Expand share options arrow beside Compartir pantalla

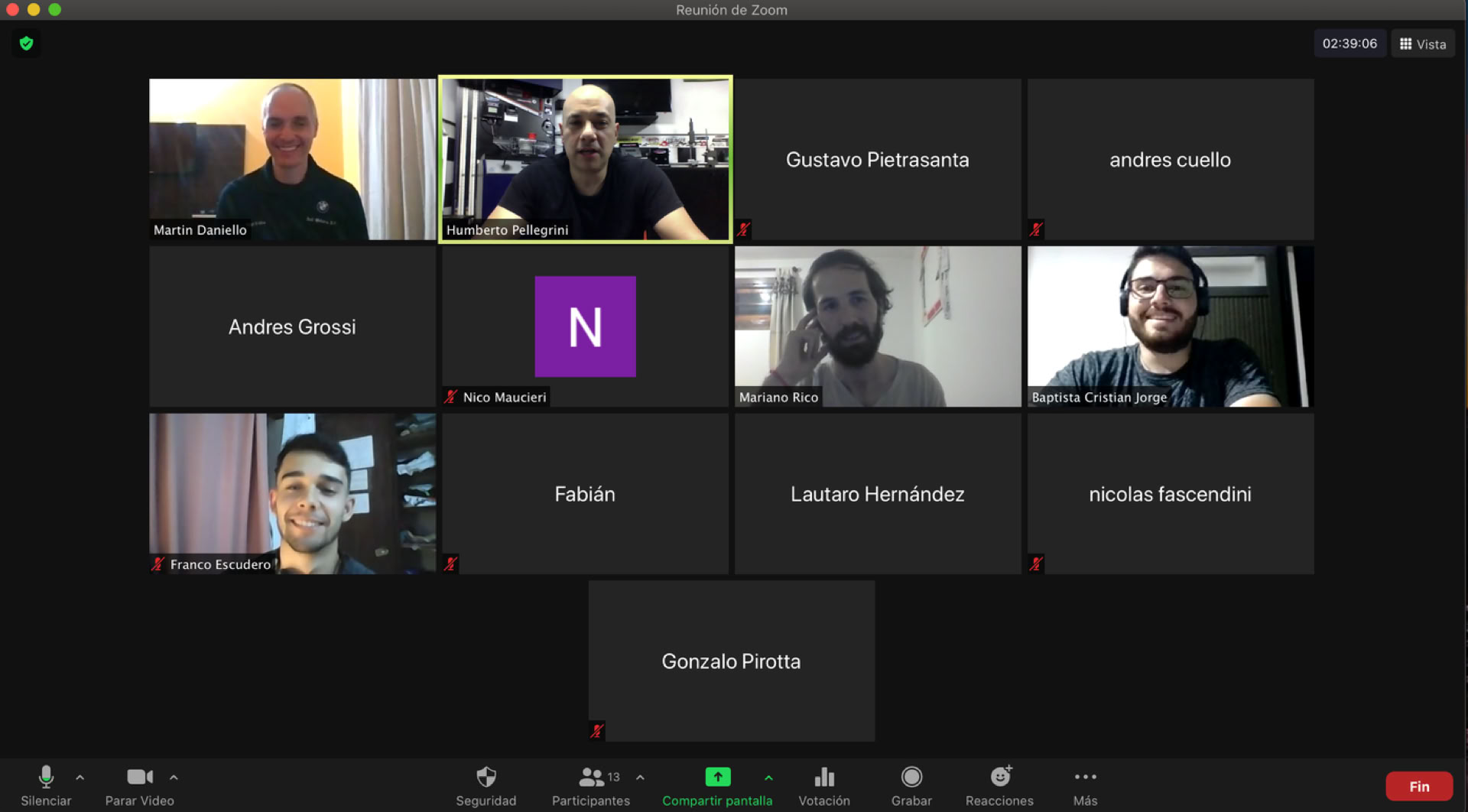(768, 778)
